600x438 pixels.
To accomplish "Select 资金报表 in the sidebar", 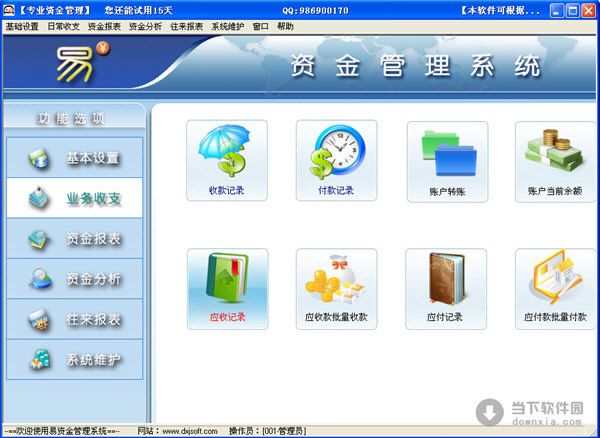I will [75, 239].
